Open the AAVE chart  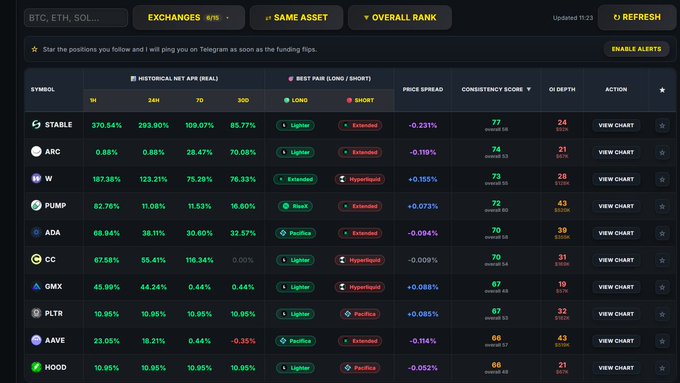pos(616,341)
